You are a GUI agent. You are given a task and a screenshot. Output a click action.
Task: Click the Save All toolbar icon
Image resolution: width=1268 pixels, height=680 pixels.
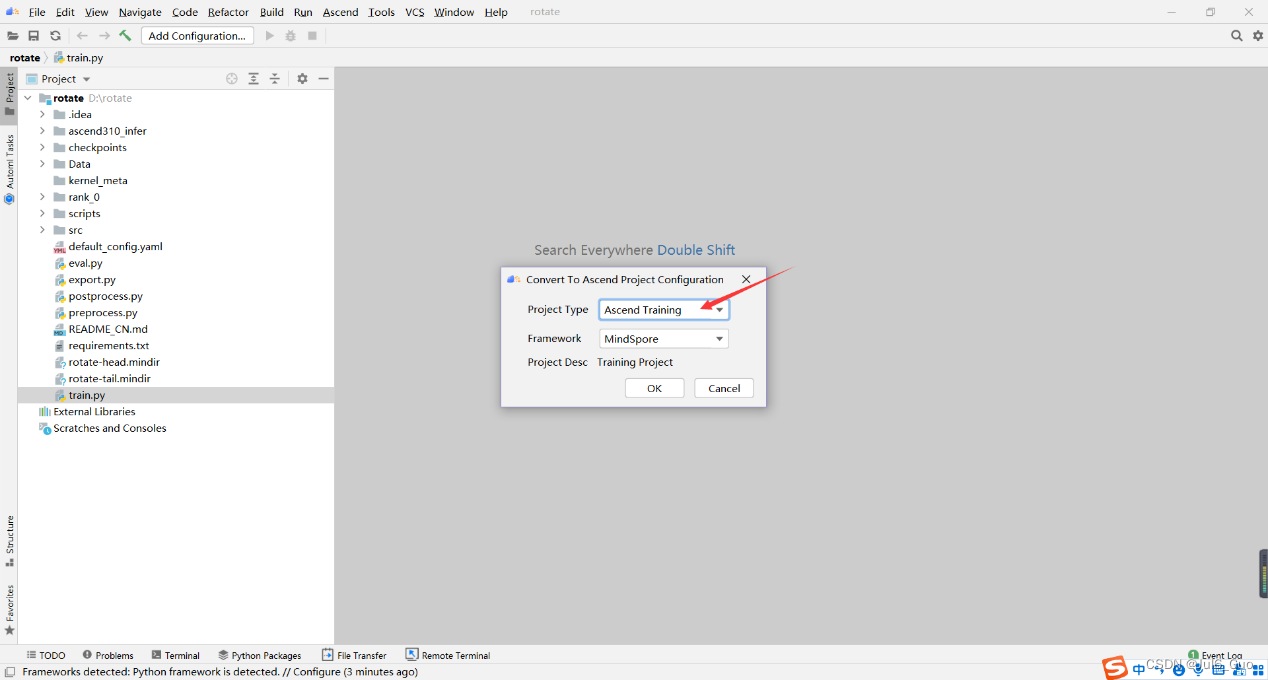coord(34,36)
